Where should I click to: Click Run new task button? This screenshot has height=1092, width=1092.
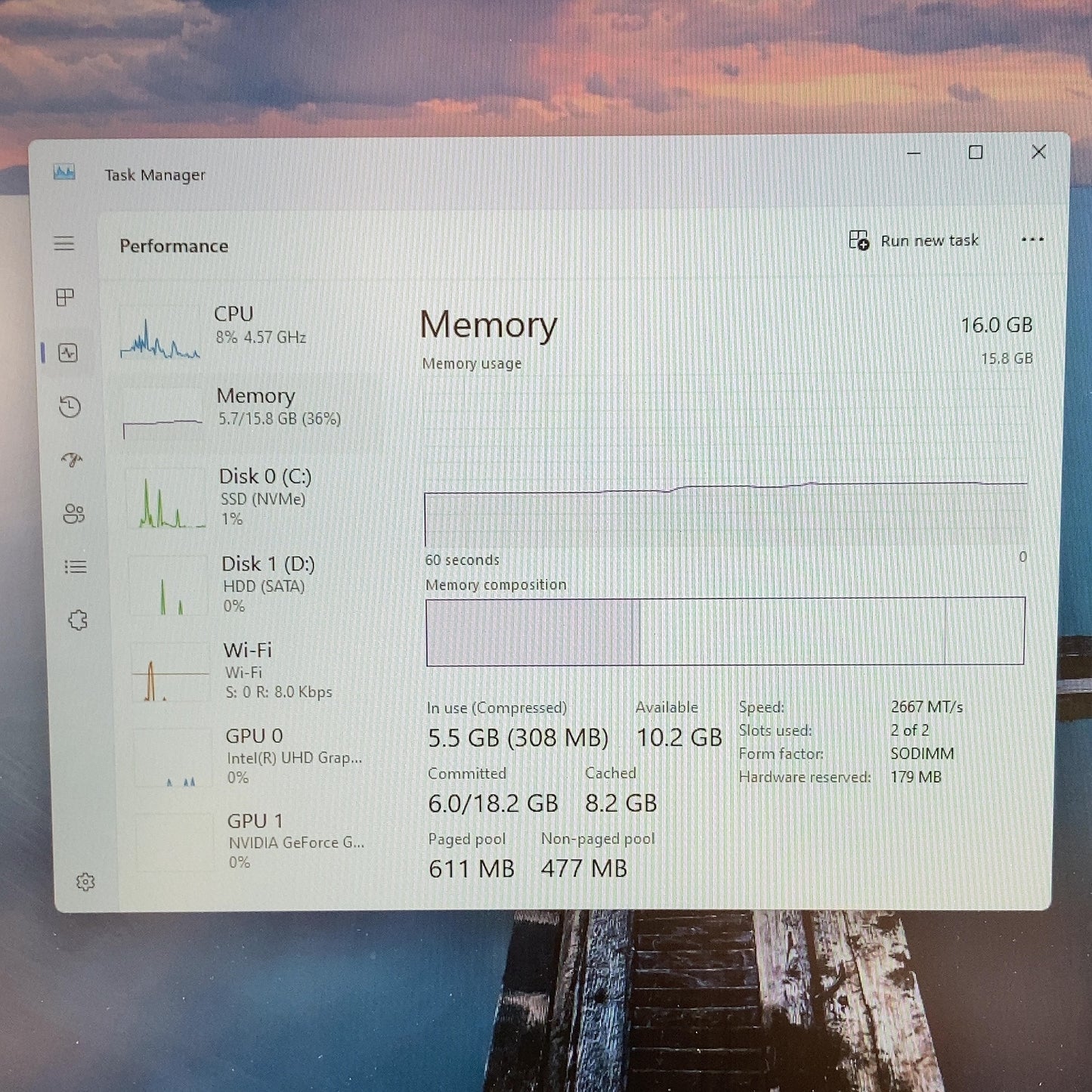coord(914,240)
